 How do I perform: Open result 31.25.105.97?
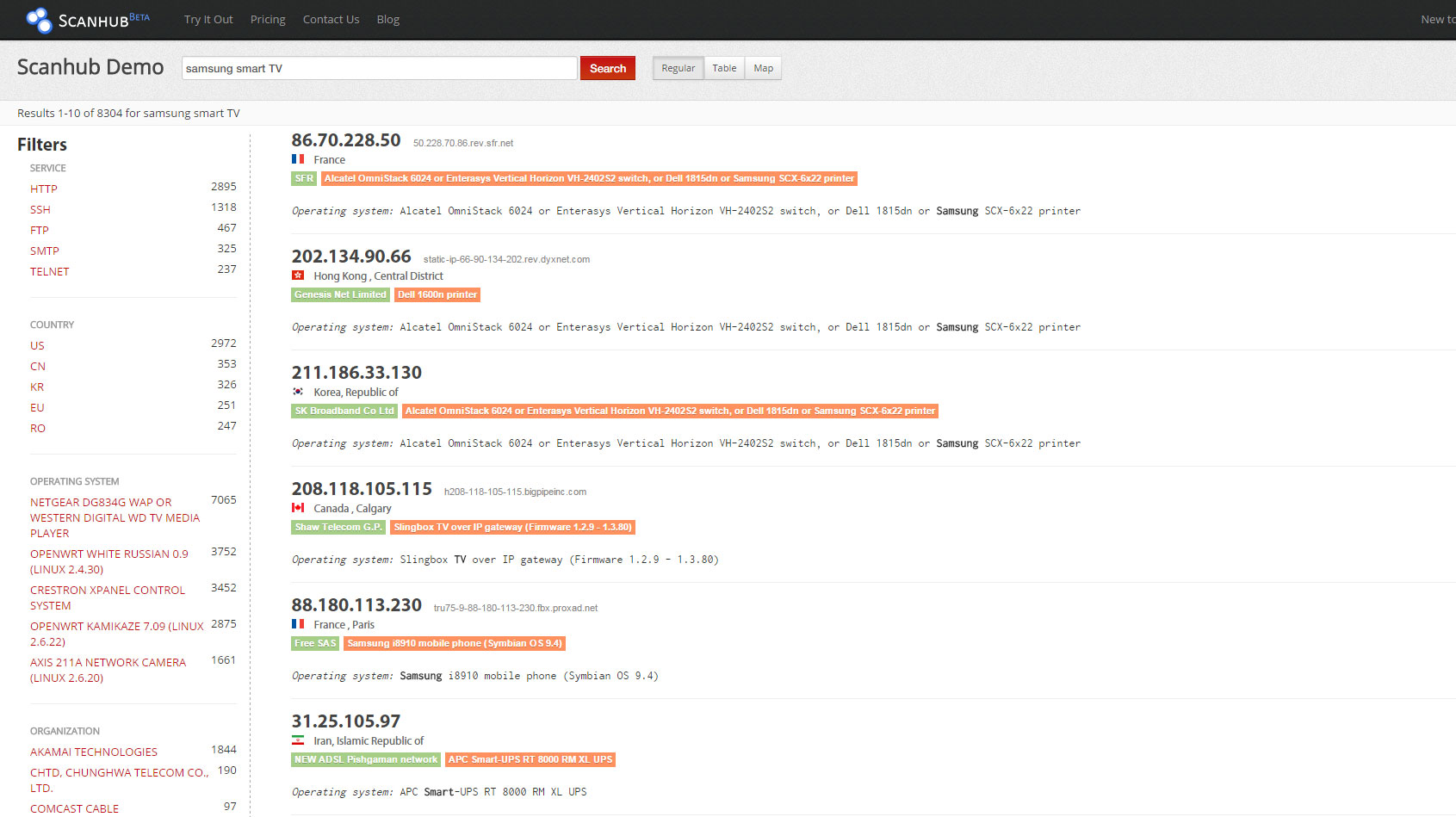click(346, 721)
